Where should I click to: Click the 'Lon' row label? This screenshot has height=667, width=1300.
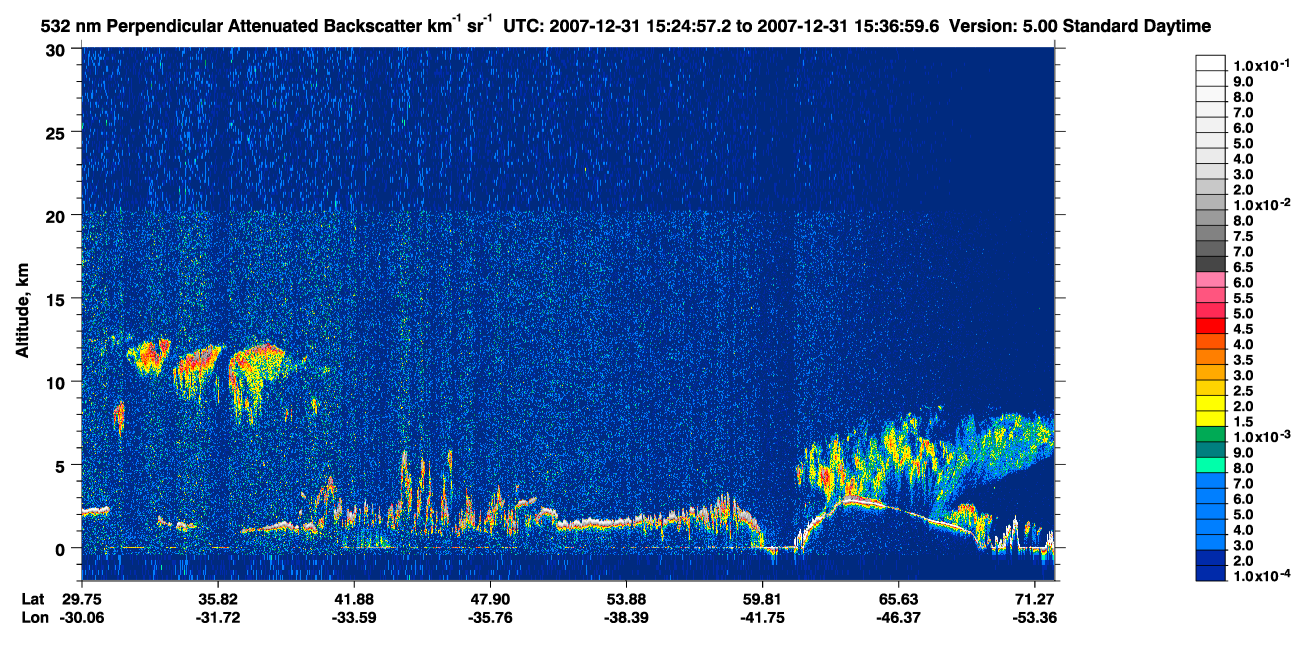[33, 617]
